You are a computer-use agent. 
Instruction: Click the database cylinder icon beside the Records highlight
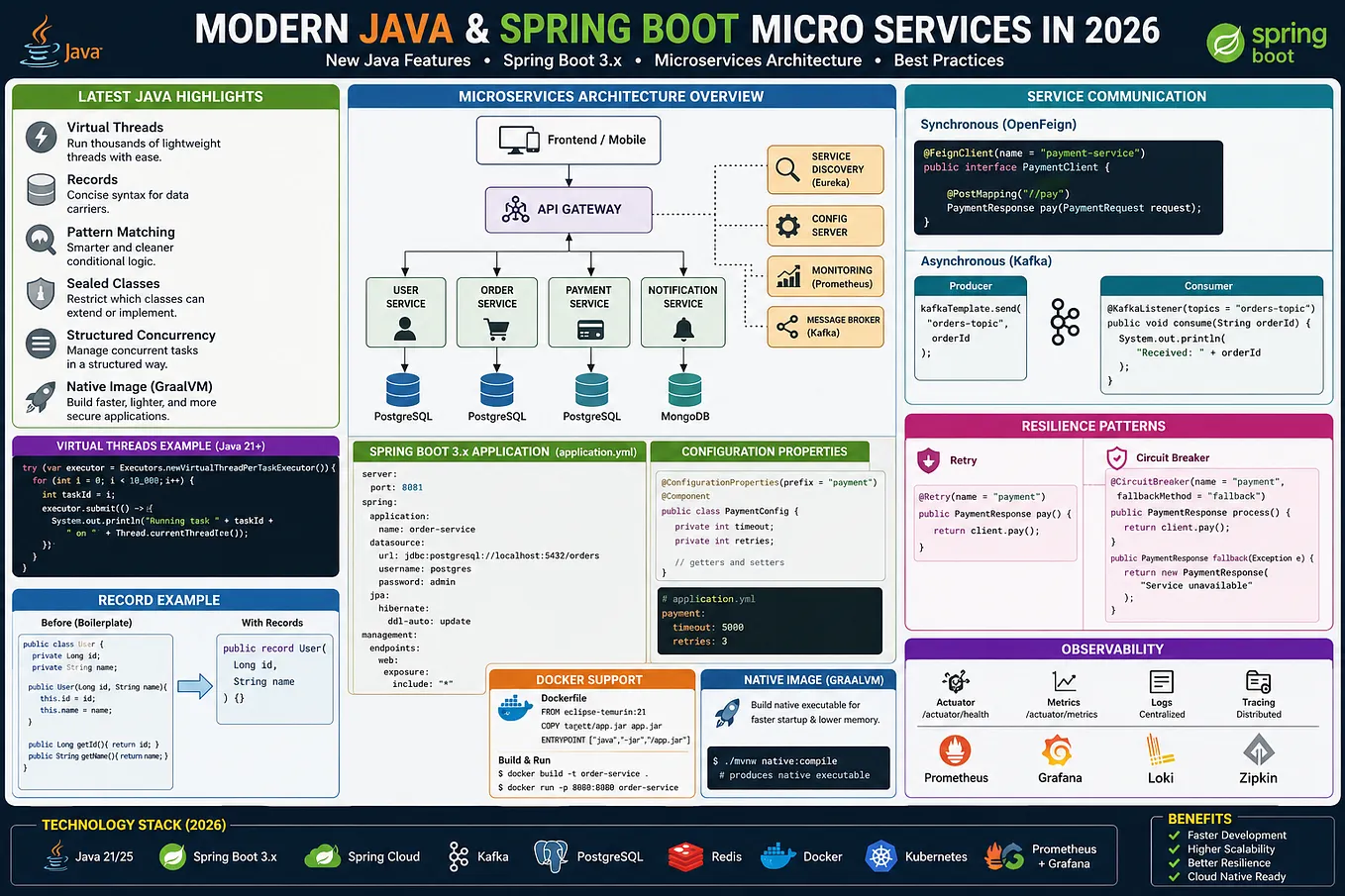(x=41, y=189)
